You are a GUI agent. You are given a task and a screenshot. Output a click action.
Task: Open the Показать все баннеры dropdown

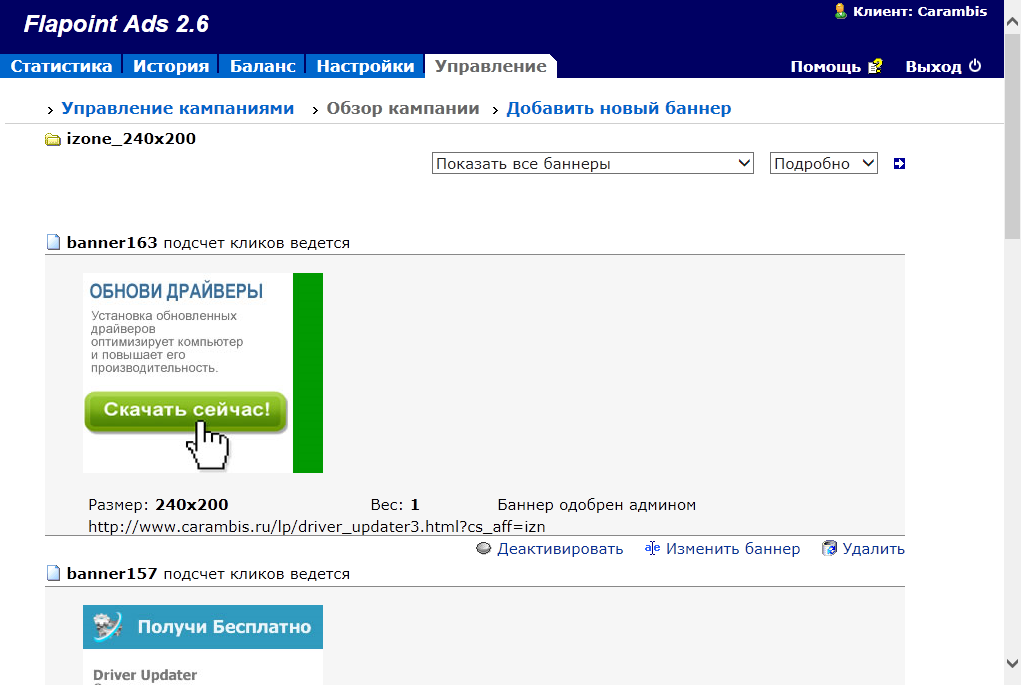593,163
